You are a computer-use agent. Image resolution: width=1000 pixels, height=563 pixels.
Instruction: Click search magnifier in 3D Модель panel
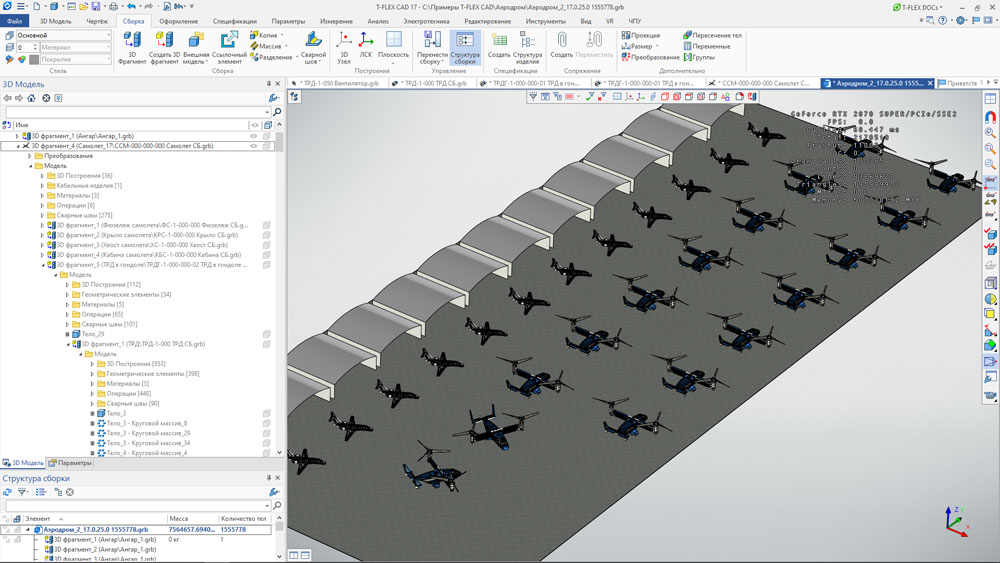[x=277, y=112]
